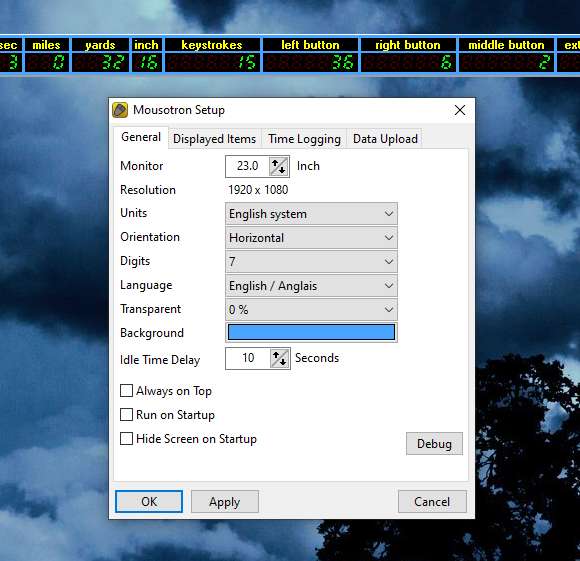Click the keystrokes counter display

212,62
